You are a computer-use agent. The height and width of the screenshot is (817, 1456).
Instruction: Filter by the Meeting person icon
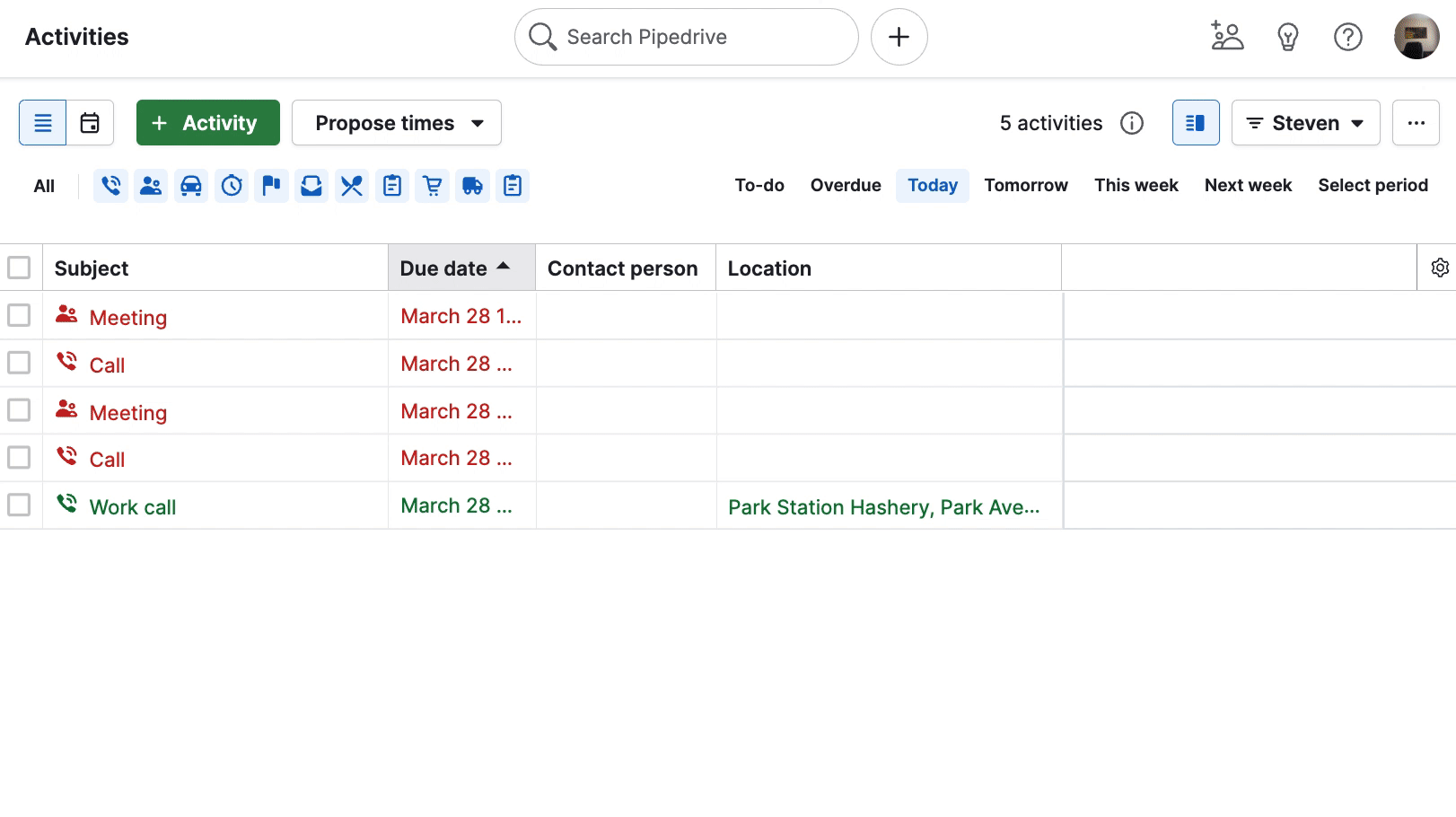point(151,186)
